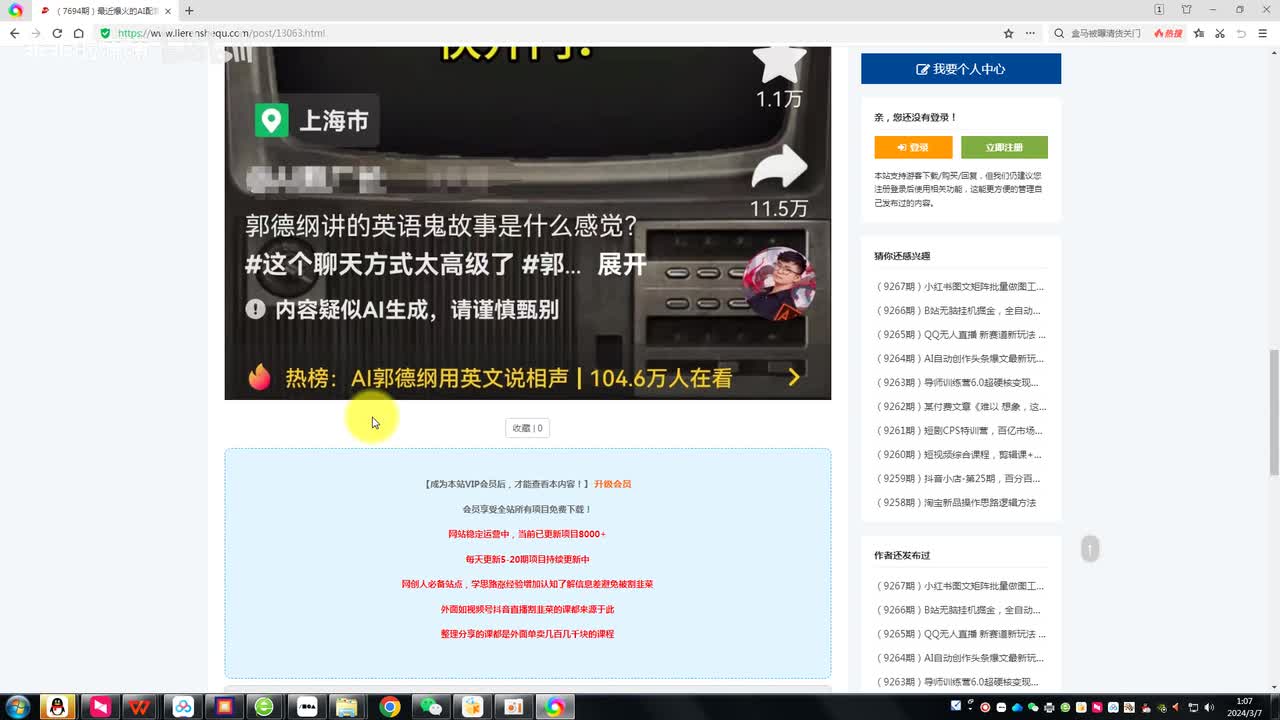Click the green 立即注册 register button
This screenshot has width=1280, height=720.
pyautogui.click(x=1004, y=147)
